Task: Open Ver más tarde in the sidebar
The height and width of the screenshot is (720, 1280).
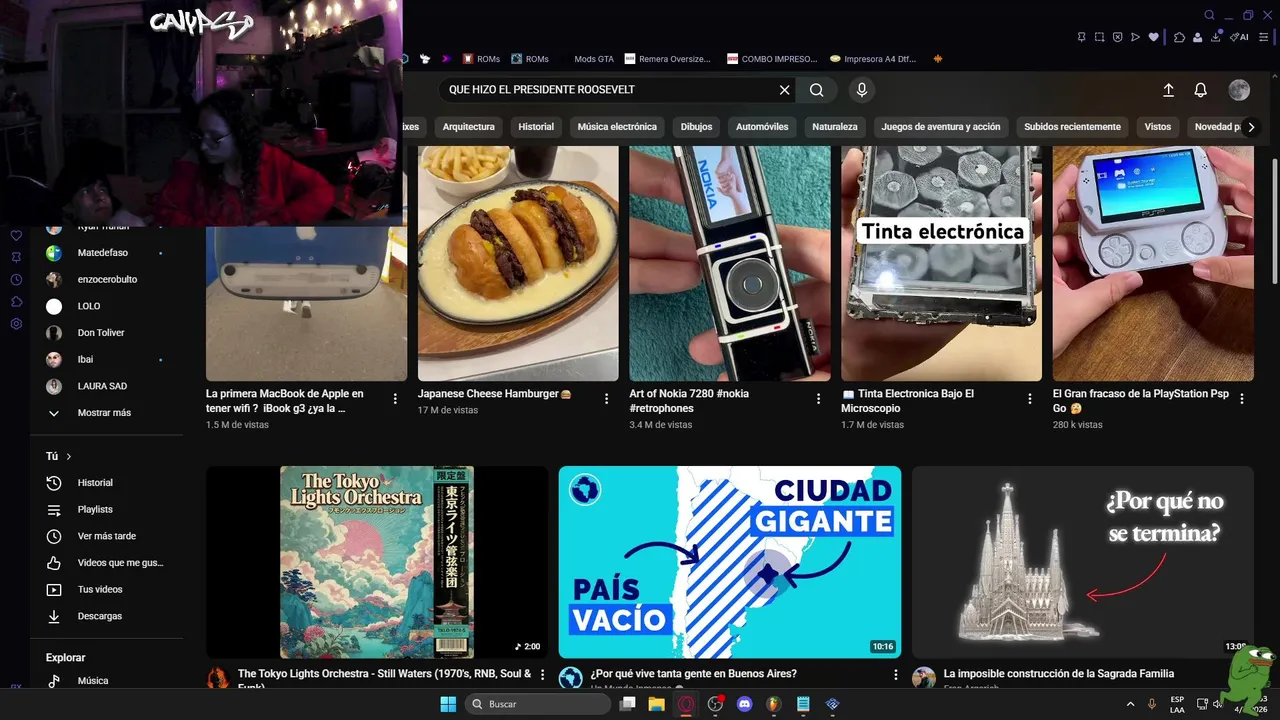Action: point(107,536)
